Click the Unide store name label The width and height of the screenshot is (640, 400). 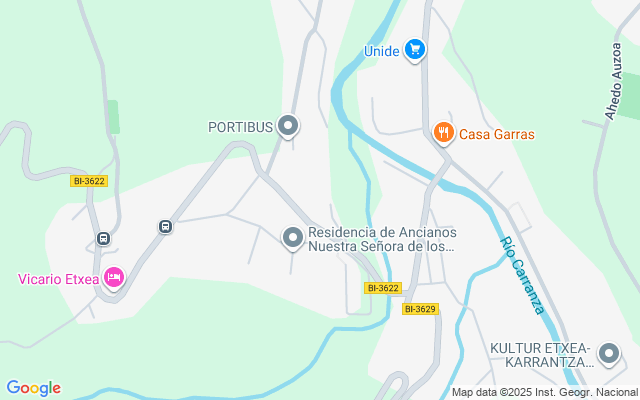click(382, 51)
